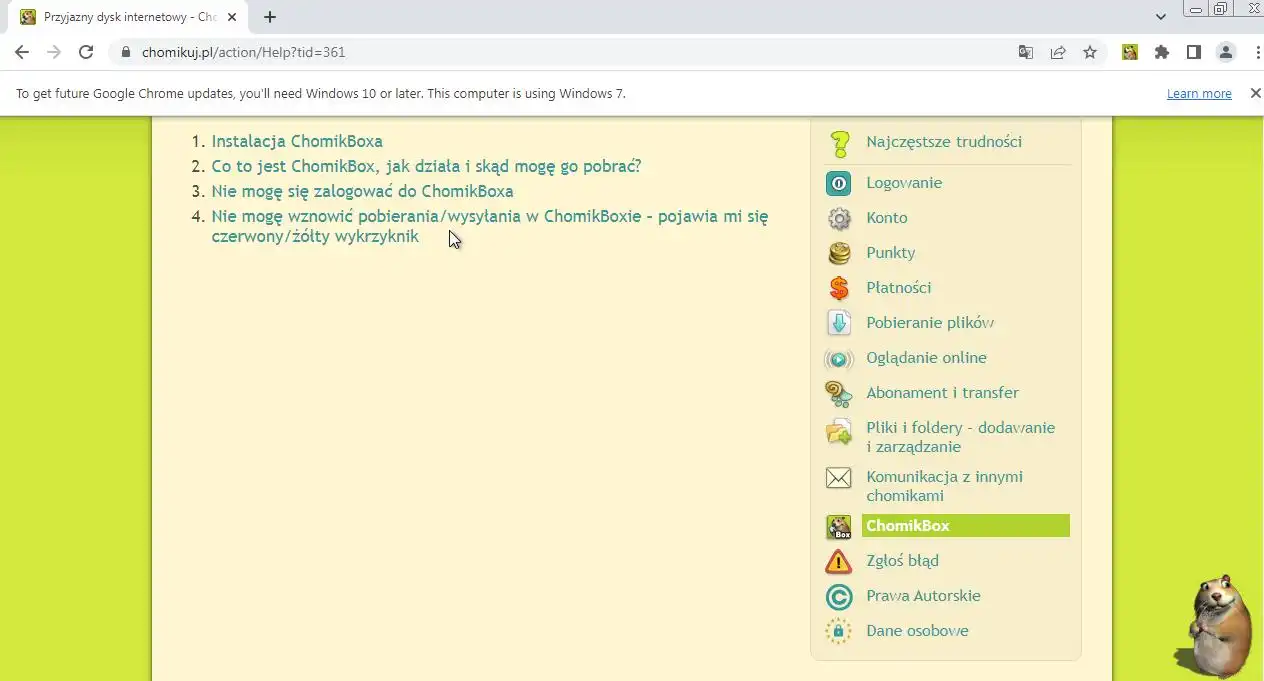The height and width of the screenshot is (681, 1264).
Task: Select Komunikacja z innymi chomikami
Action: (944, 486)
